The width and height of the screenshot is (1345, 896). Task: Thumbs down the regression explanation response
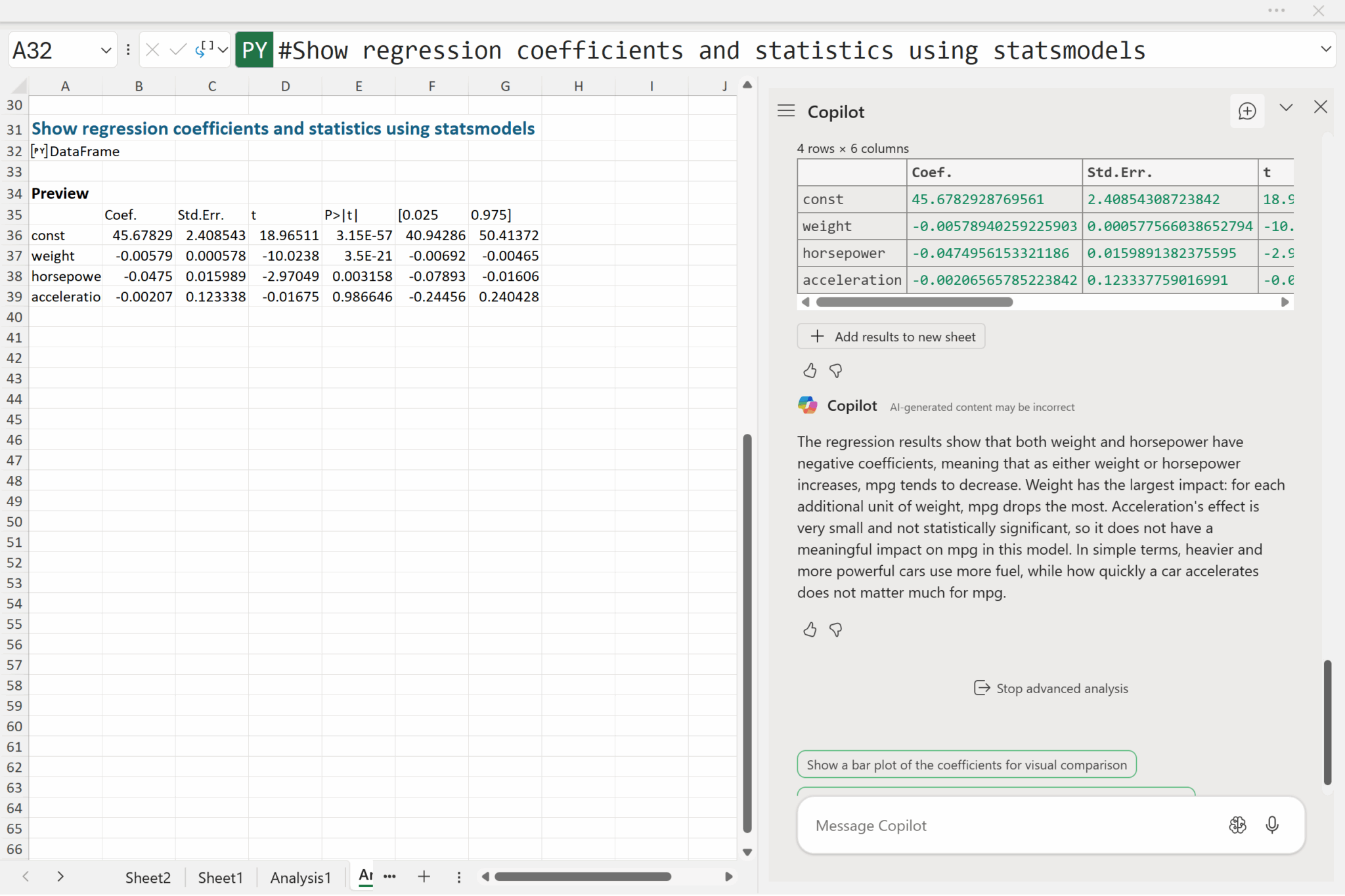pyautogui.click(x=835, y=629)
